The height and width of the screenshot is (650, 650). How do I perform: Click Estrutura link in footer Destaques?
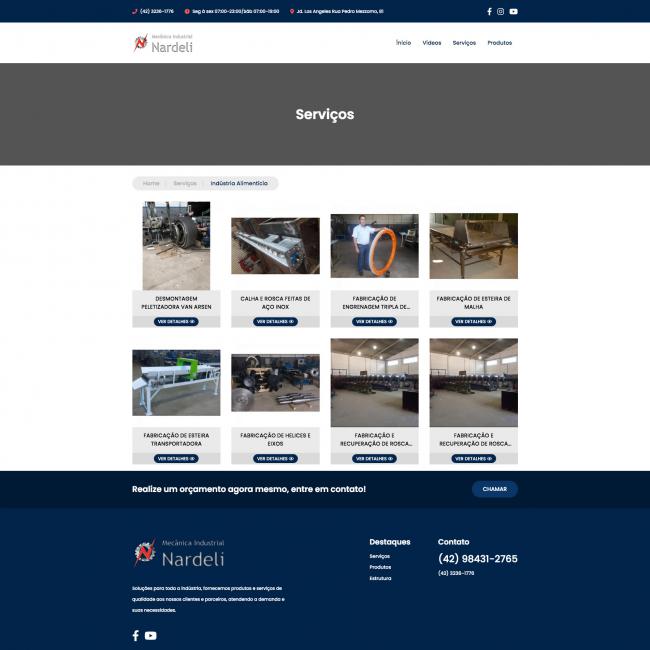pyautogui.click(x=380, y=578)
